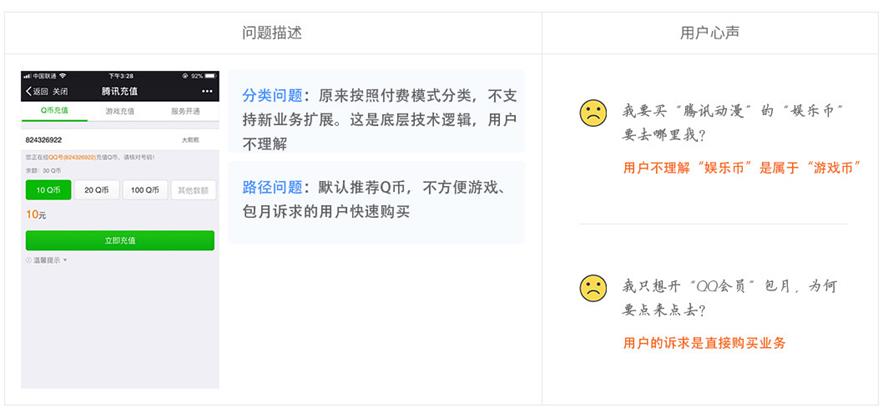Screen dimensions: 888x418
Task: Select the 100 Q币 amount option
Action: coord(145,190)
